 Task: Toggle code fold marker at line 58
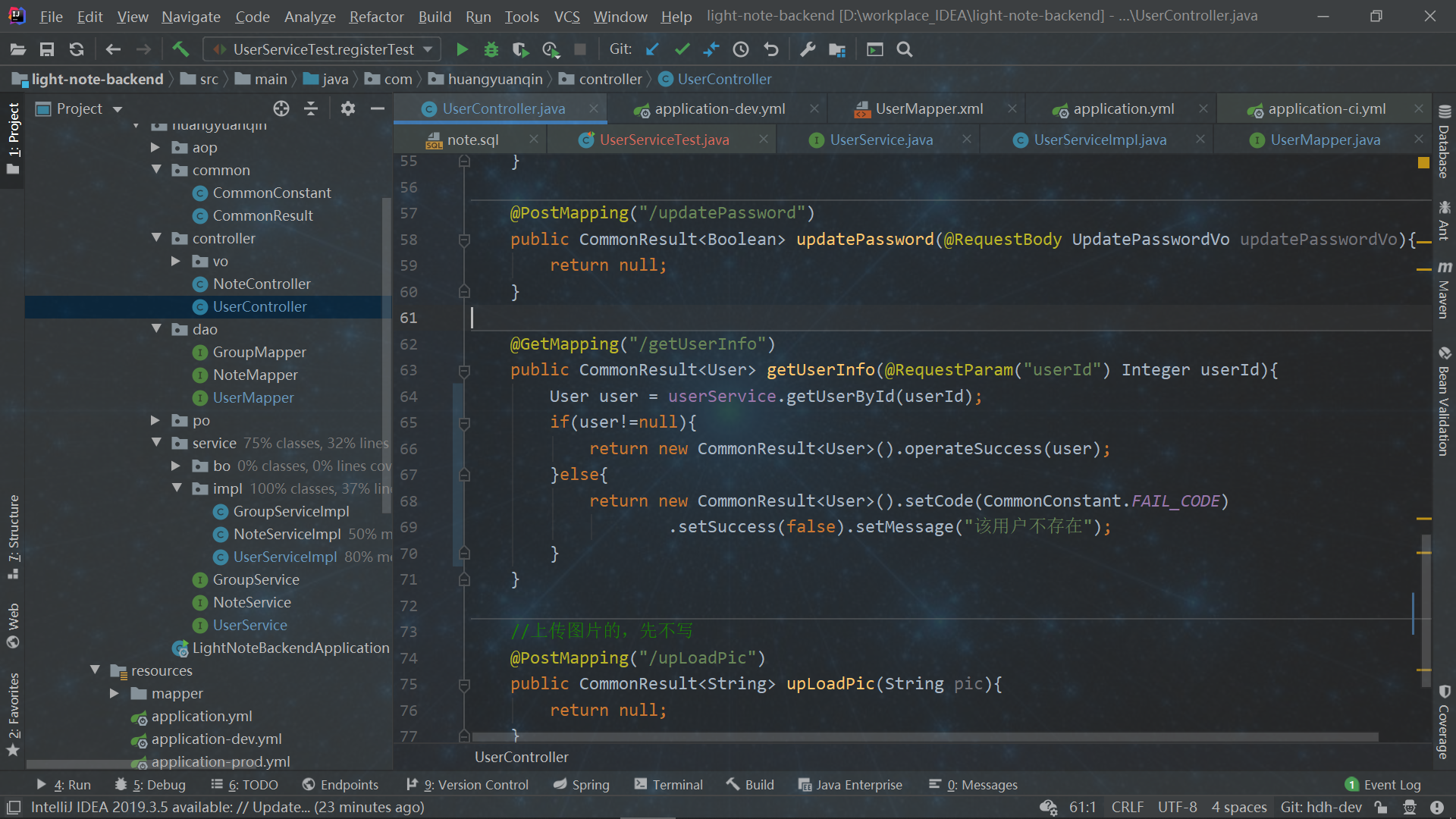464,240
